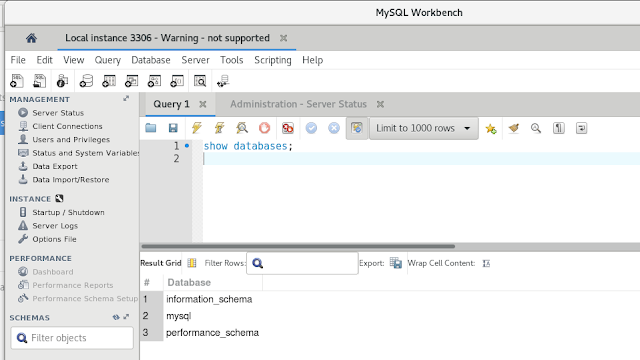Image resolution: width=640 pixels, height=360 pixels.
Task: Create a new view icon
Action: (x=131, y=81)
